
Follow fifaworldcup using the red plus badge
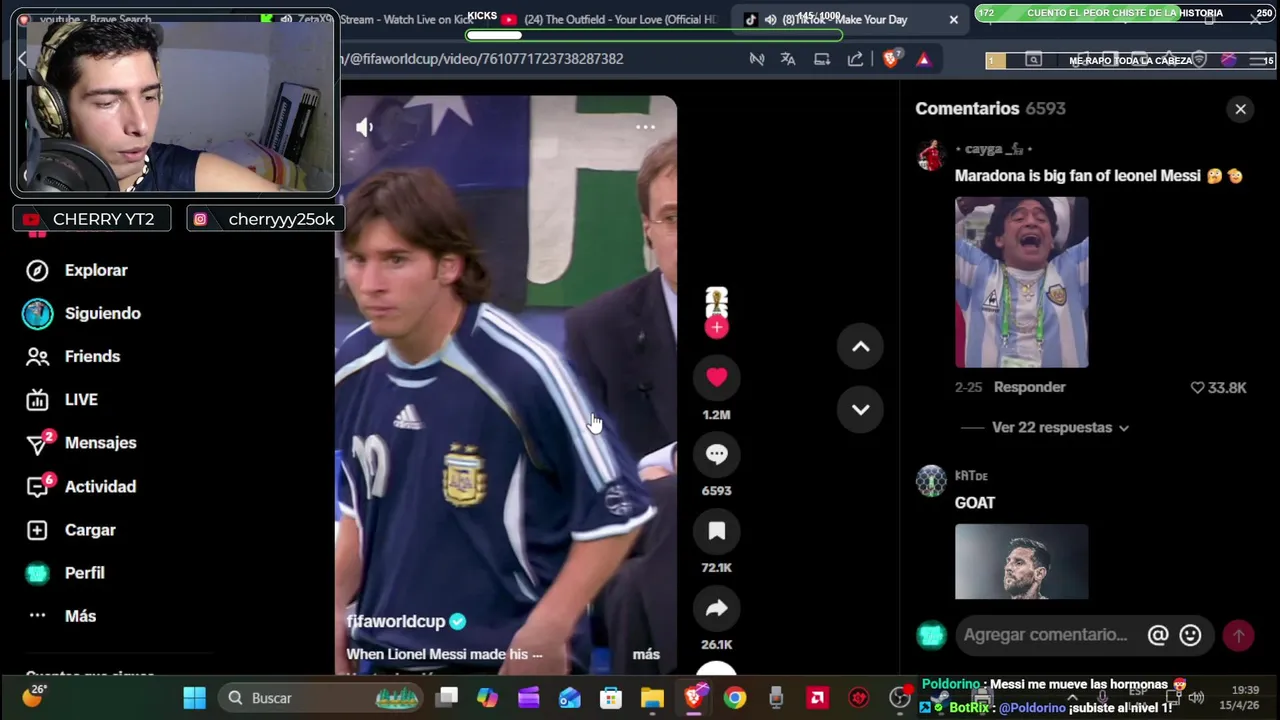click(x=716, y=327)
